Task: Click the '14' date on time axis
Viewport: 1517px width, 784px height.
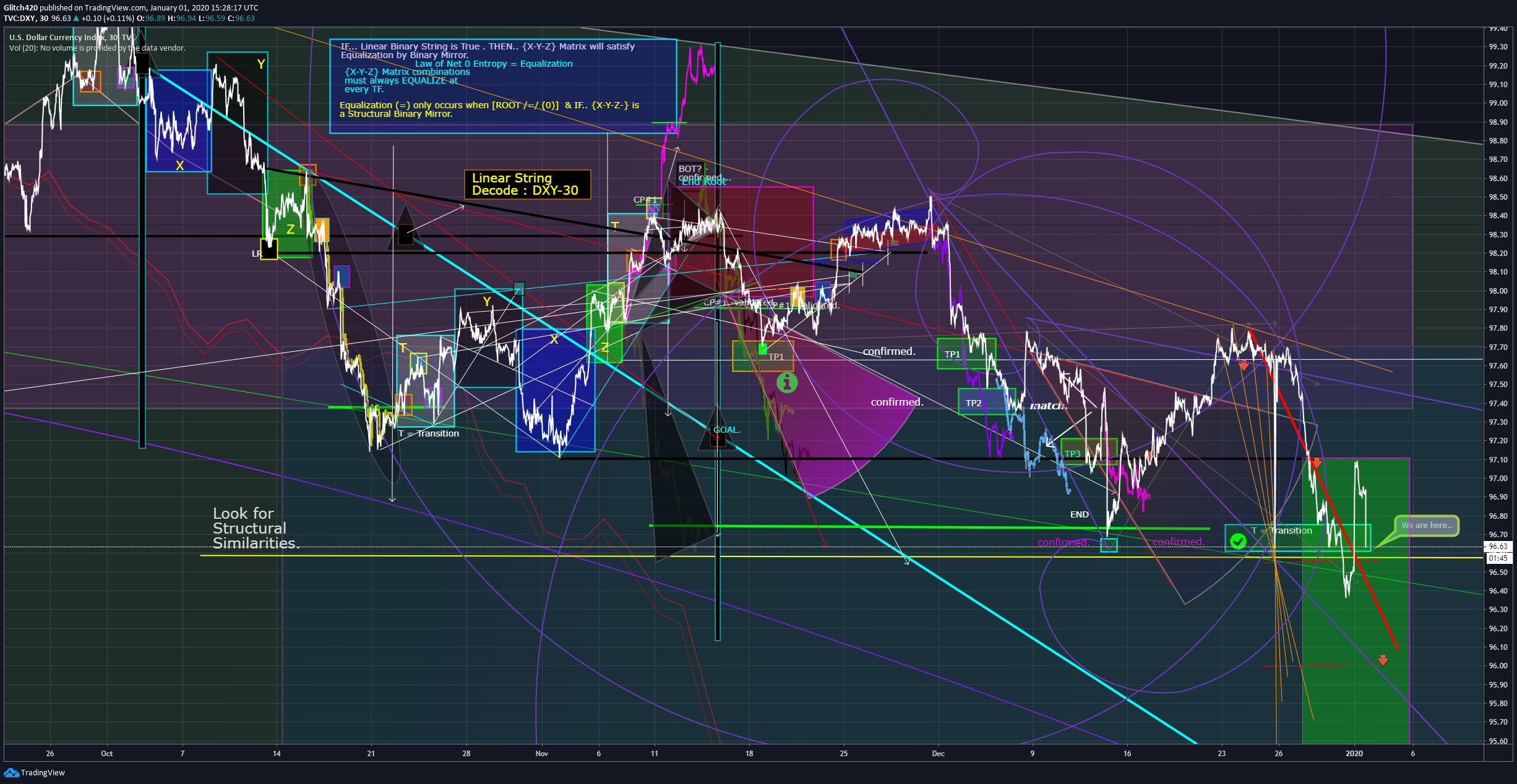Action: pos(277,753)
